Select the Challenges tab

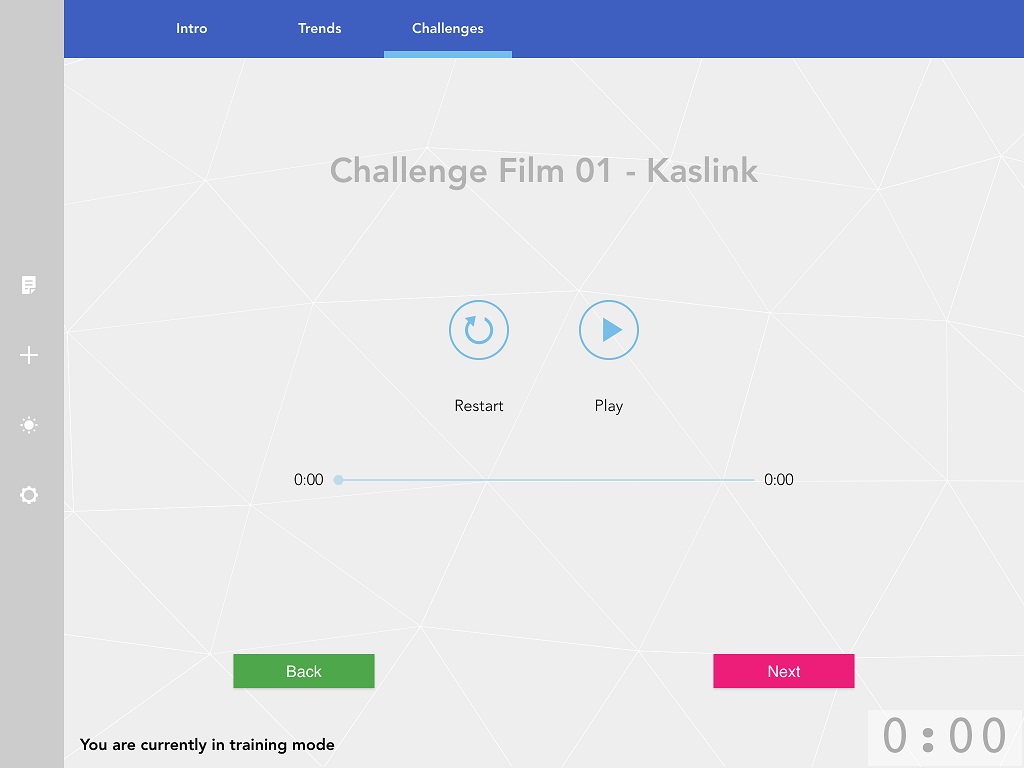(448, 28)
